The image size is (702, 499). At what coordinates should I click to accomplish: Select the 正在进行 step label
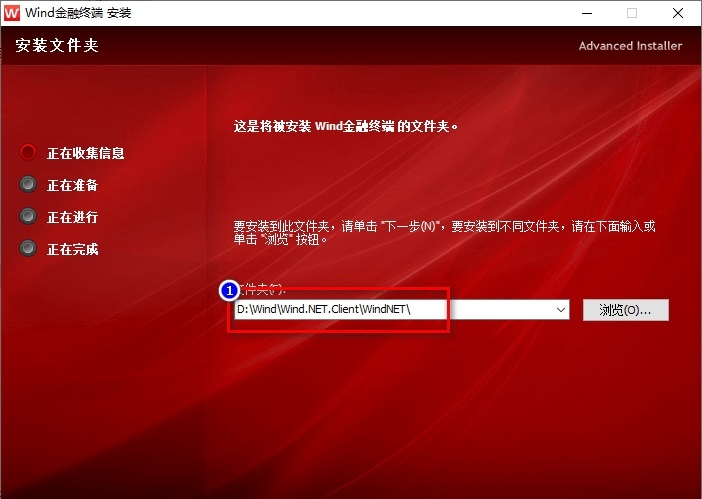[x=73, y=217]
